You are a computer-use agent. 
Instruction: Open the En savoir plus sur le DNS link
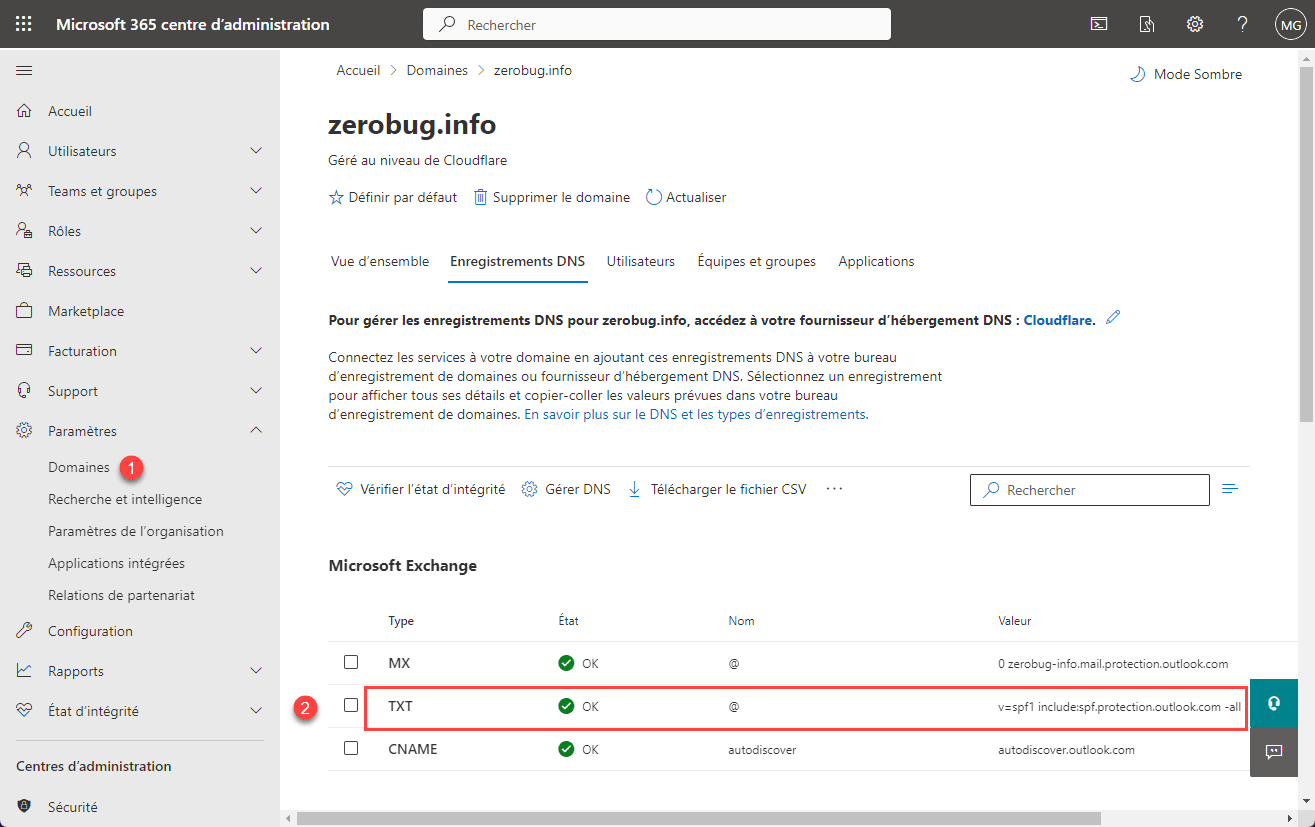coord(696,414)
